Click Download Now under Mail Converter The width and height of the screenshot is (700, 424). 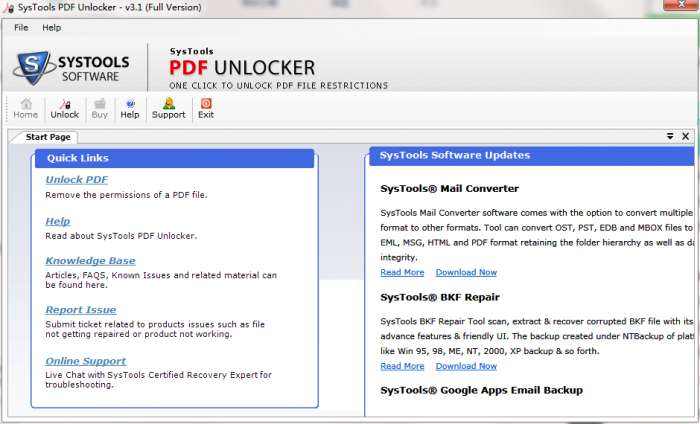[x=466, y=272]
